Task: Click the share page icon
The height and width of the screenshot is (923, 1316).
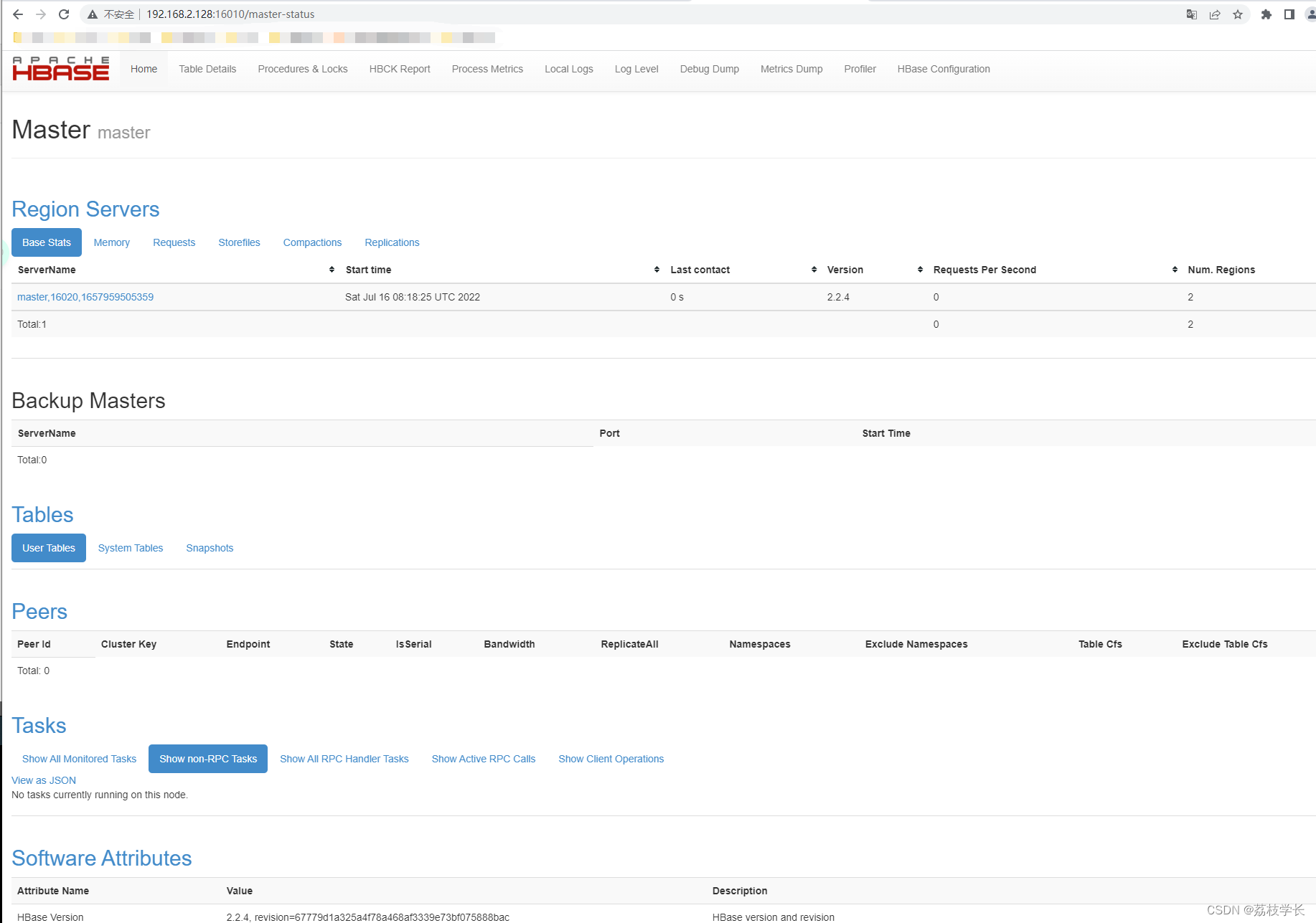Action: pos(1215,14)
